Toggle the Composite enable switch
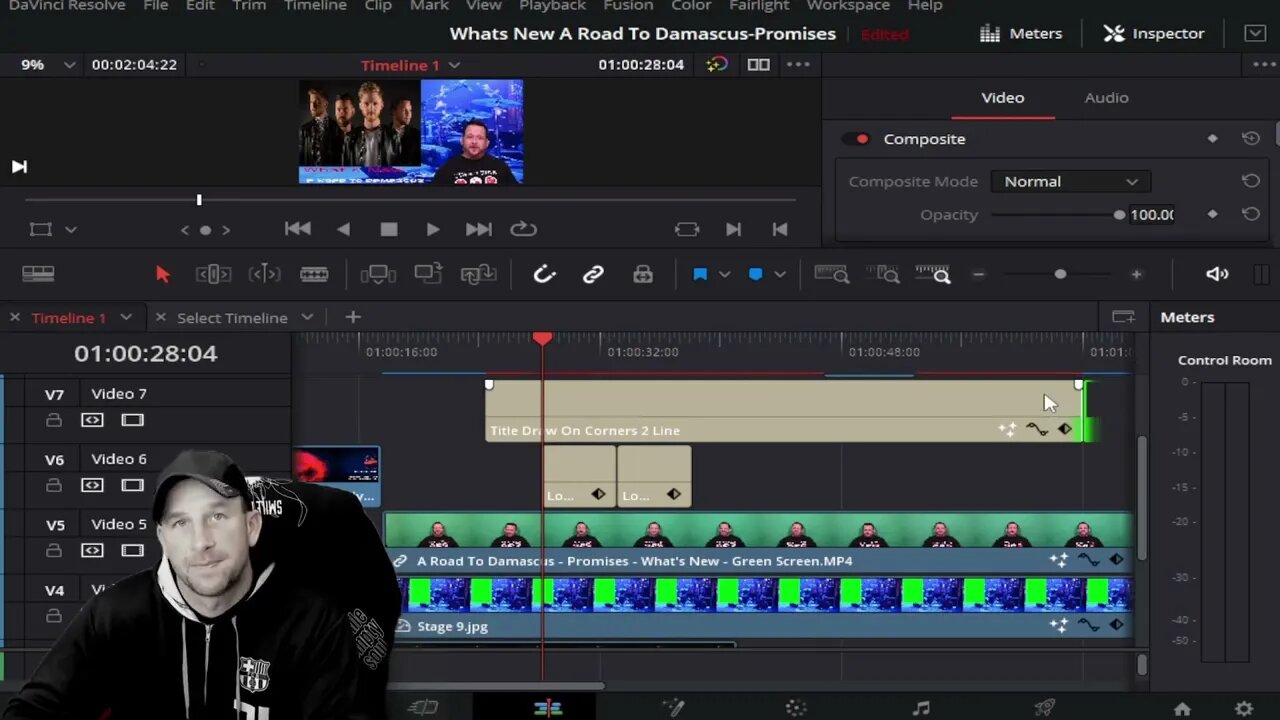The height and width of the screenshot is (720, 1280). pos(856,139)
